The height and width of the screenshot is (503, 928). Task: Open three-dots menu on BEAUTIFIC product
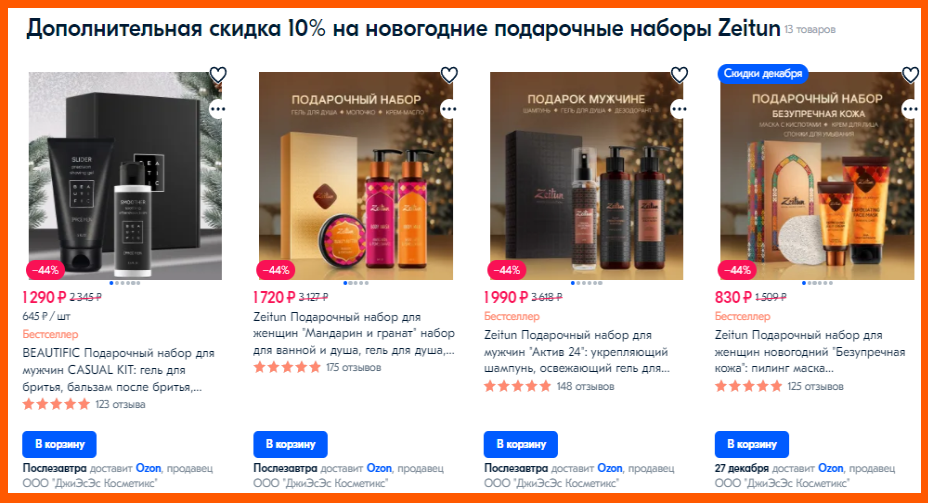coord(218,109)
